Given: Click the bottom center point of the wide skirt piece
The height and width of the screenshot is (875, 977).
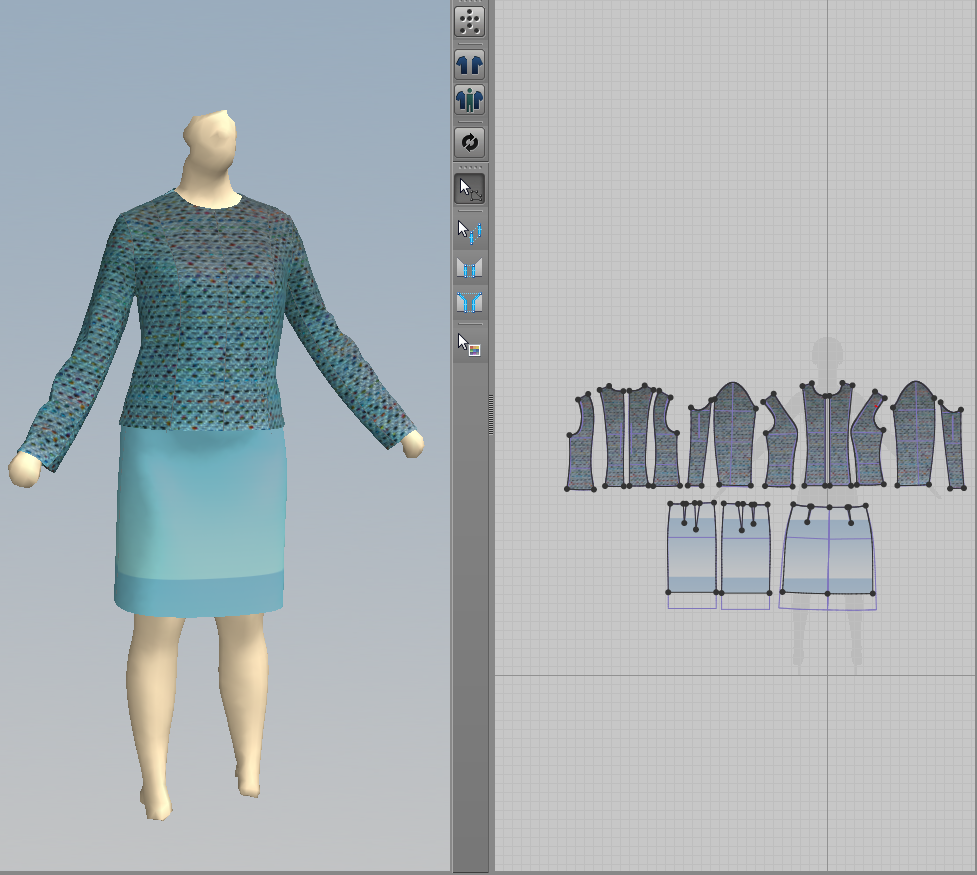Looking at the screenshot, I should tap(827, 594).
